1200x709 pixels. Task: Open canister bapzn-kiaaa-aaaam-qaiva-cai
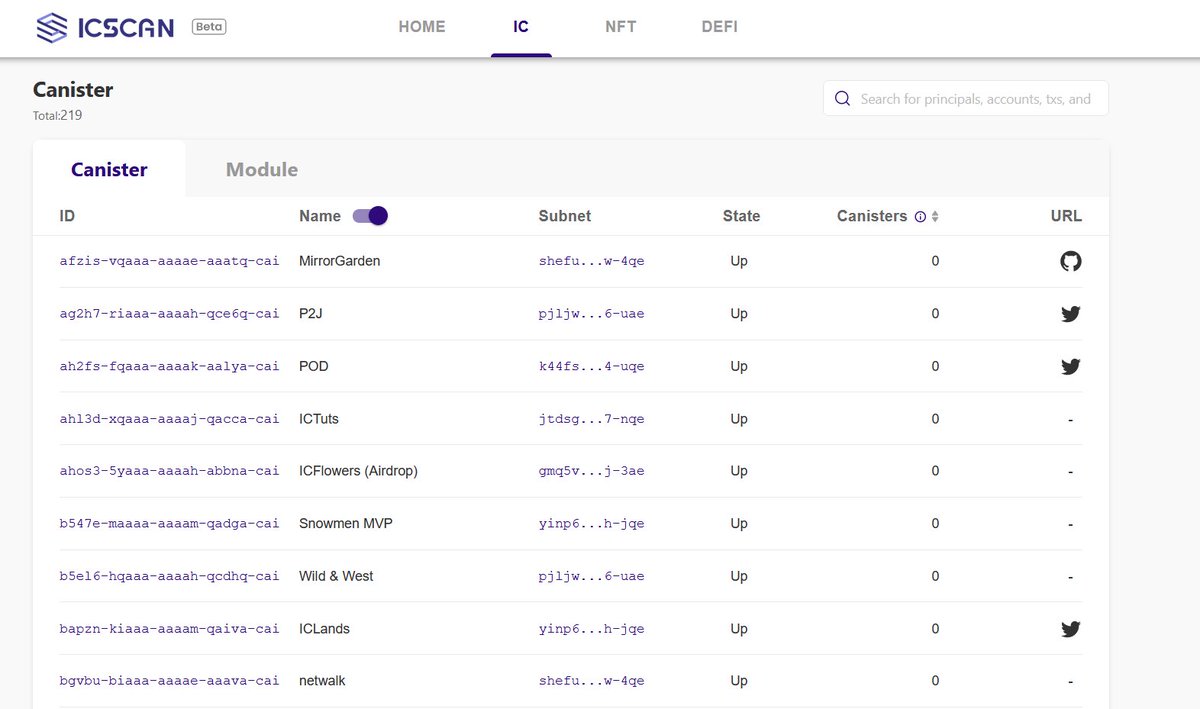coord(169,629)
